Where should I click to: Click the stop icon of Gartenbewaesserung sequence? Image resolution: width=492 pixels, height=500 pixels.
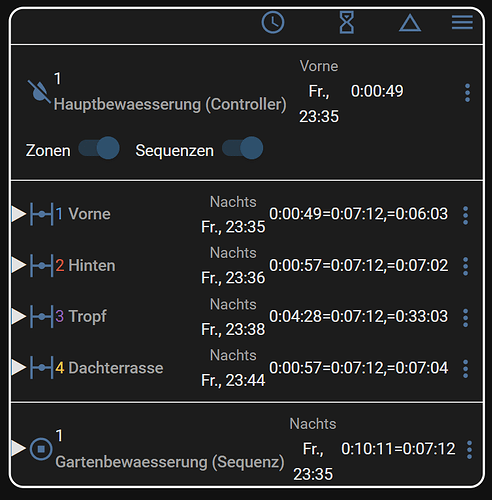click(x=41, y=449)
